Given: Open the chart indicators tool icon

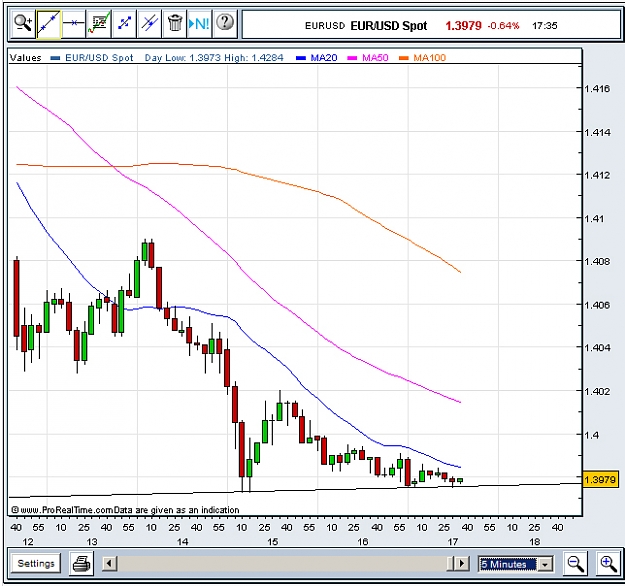Looking at the screenshot, I should click(x=98, y=24).
